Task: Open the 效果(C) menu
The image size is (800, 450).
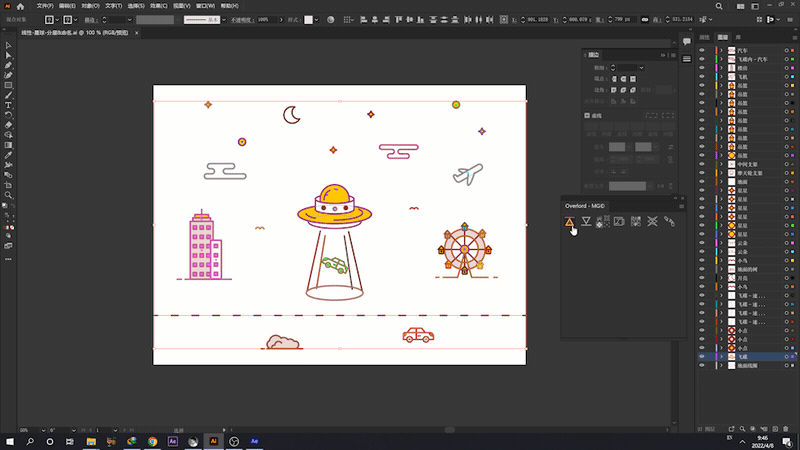Action: (159, 6)
